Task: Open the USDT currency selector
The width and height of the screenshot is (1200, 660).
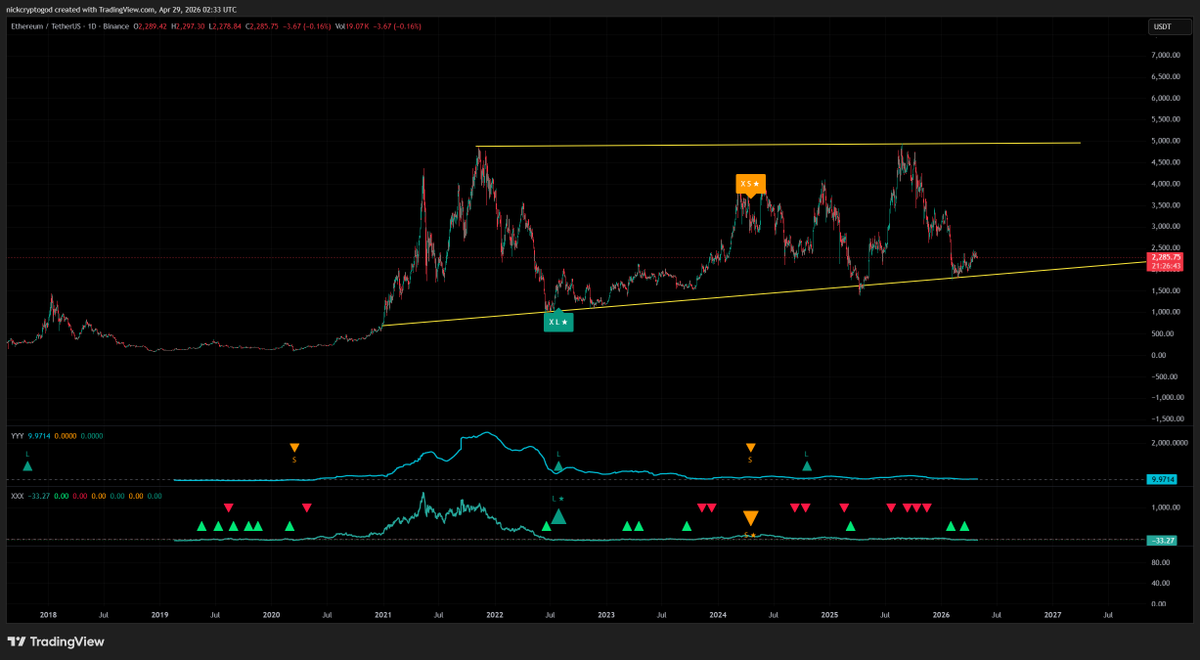Action: pyautogui.click(x=1170, y=27)
